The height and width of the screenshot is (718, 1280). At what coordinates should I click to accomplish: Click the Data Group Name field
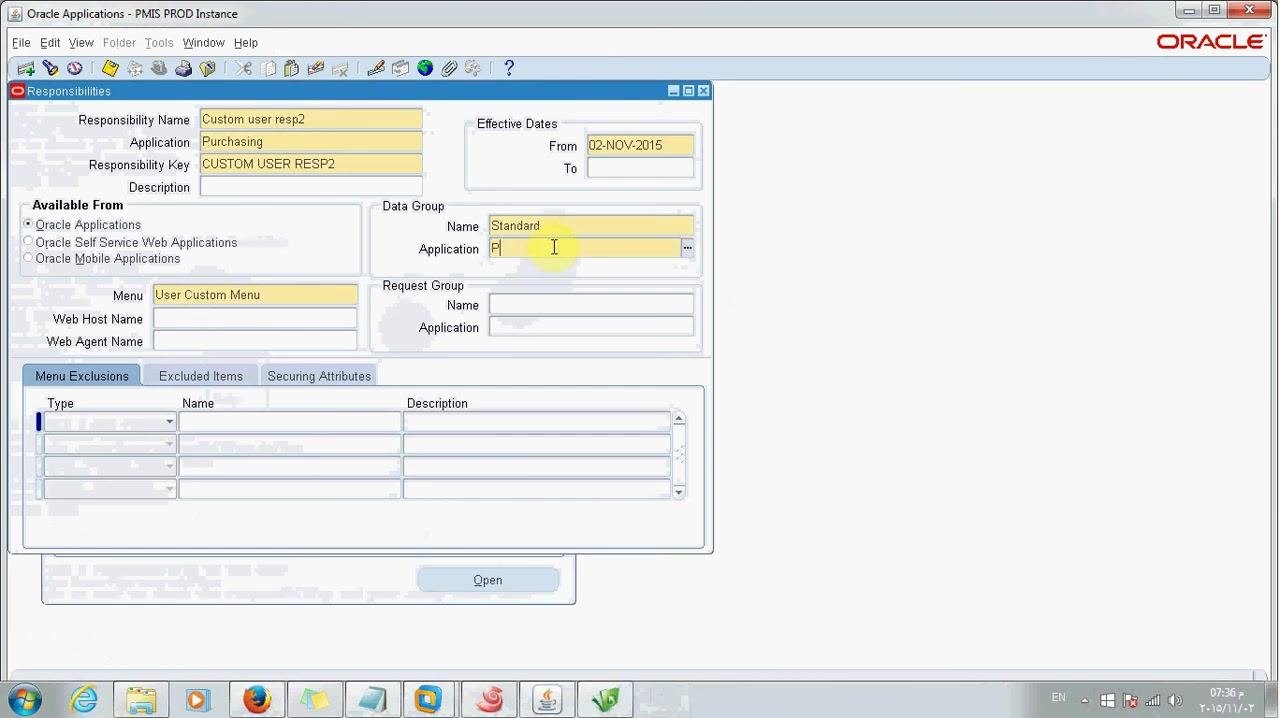tap(591, 226)
